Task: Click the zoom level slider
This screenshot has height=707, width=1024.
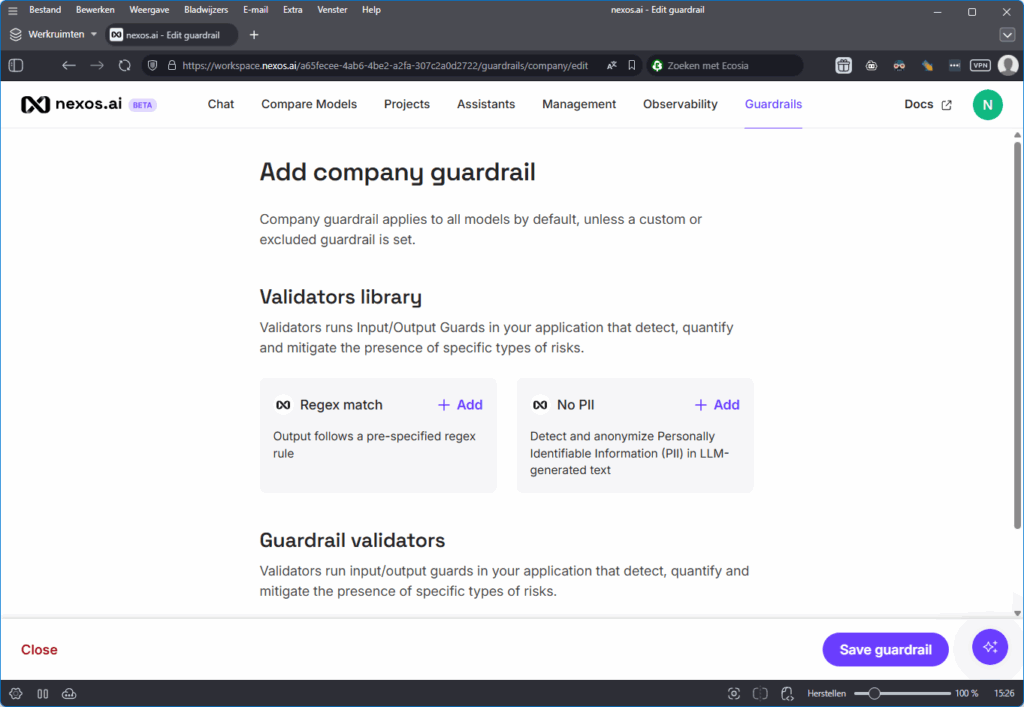Action: pos(874,693)
